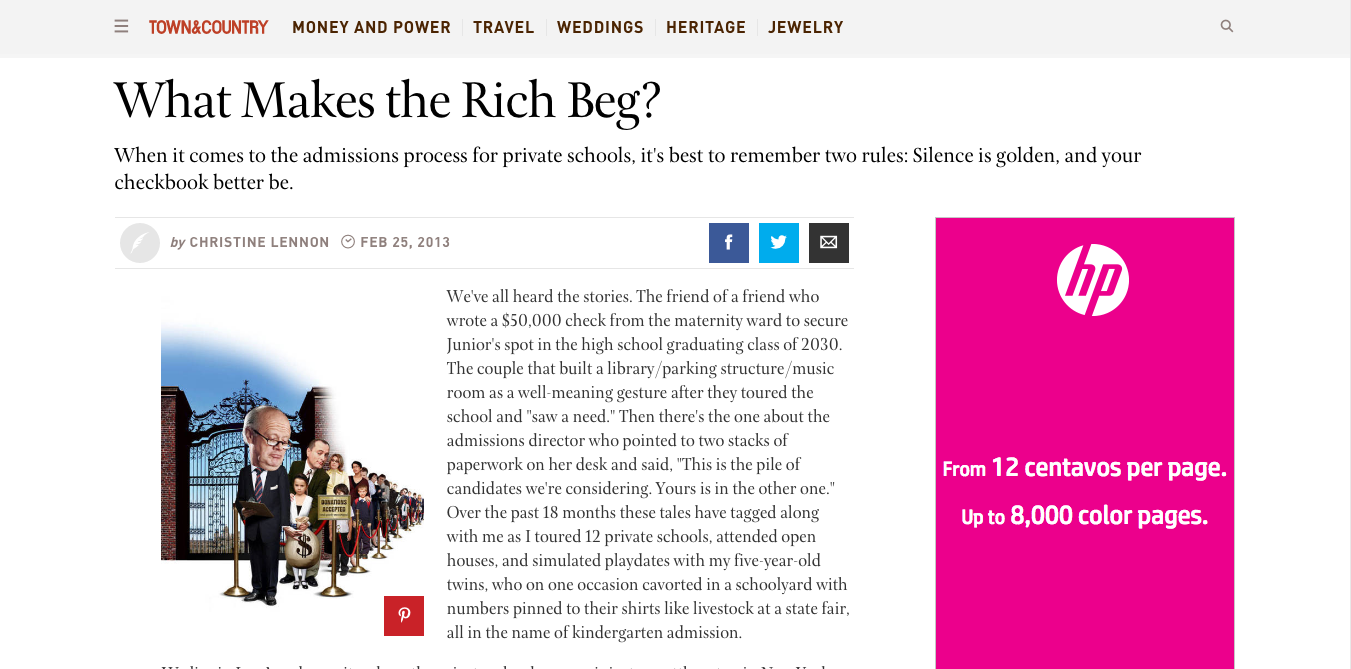Open the Heritage section
This screenshot has width=1351, height=669.
pos(706,28)
